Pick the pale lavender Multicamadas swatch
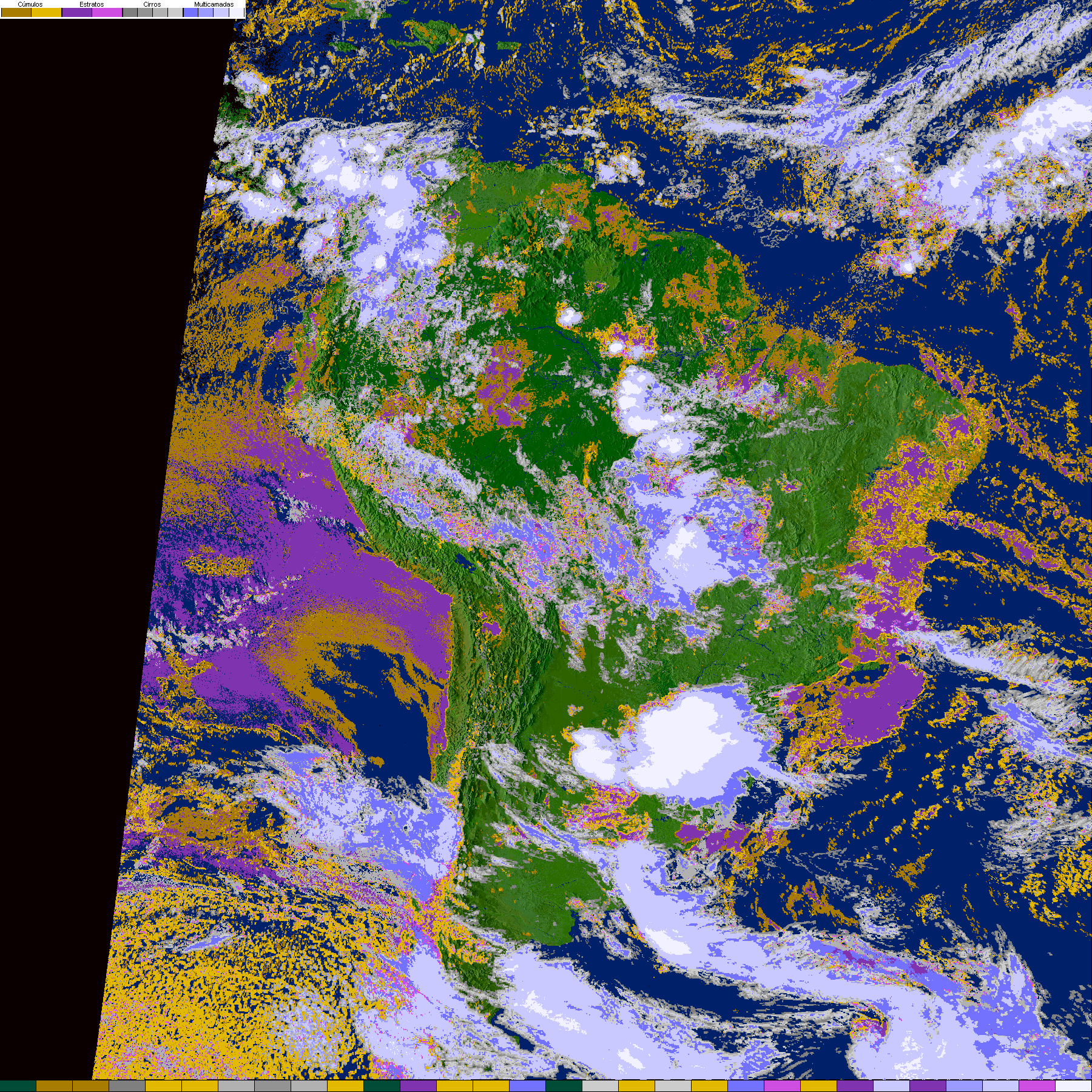Screen dimensions: 1092x1092 coord(221,13)
